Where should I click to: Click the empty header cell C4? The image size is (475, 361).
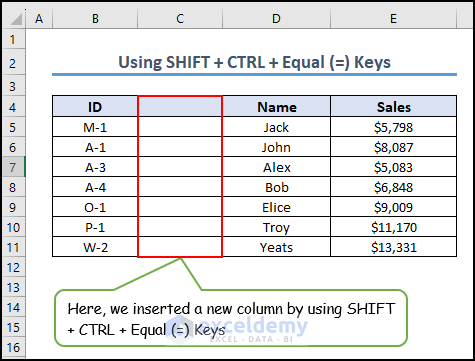pos(180,107)
